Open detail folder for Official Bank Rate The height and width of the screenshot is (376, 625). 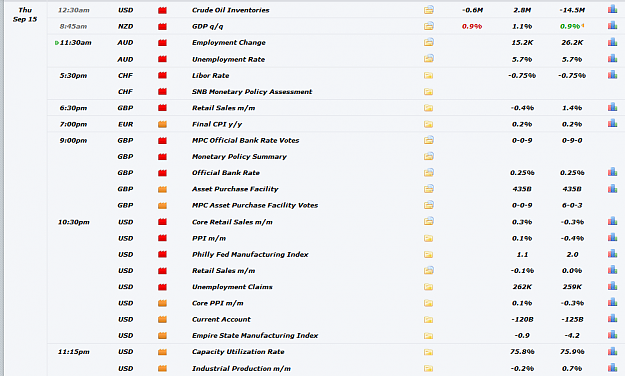coord(428,173)
